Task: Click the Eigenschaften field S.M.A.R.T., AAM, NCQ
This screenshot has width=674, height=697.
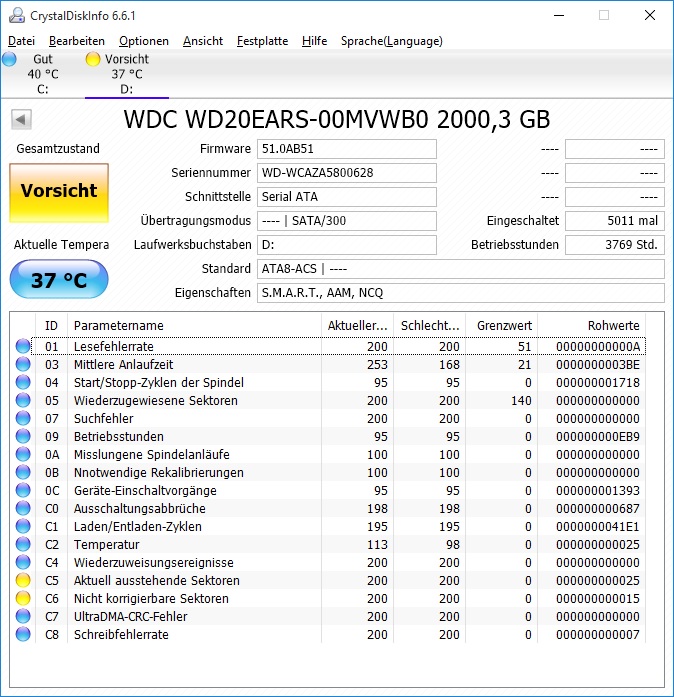Action: (x=461, y=293)
